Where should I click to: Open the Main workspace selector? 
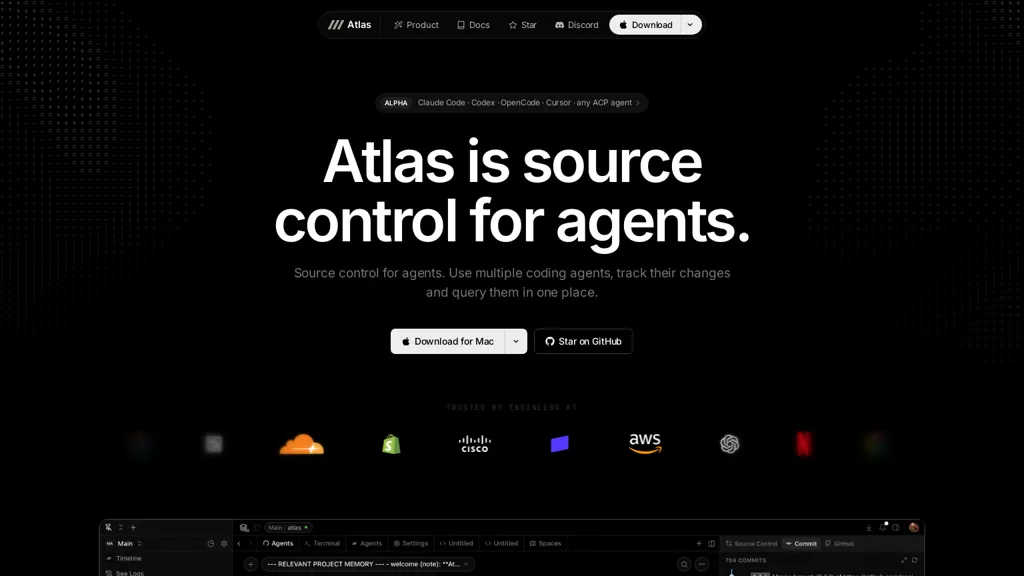pyautogui.click(x=124, y=543)
